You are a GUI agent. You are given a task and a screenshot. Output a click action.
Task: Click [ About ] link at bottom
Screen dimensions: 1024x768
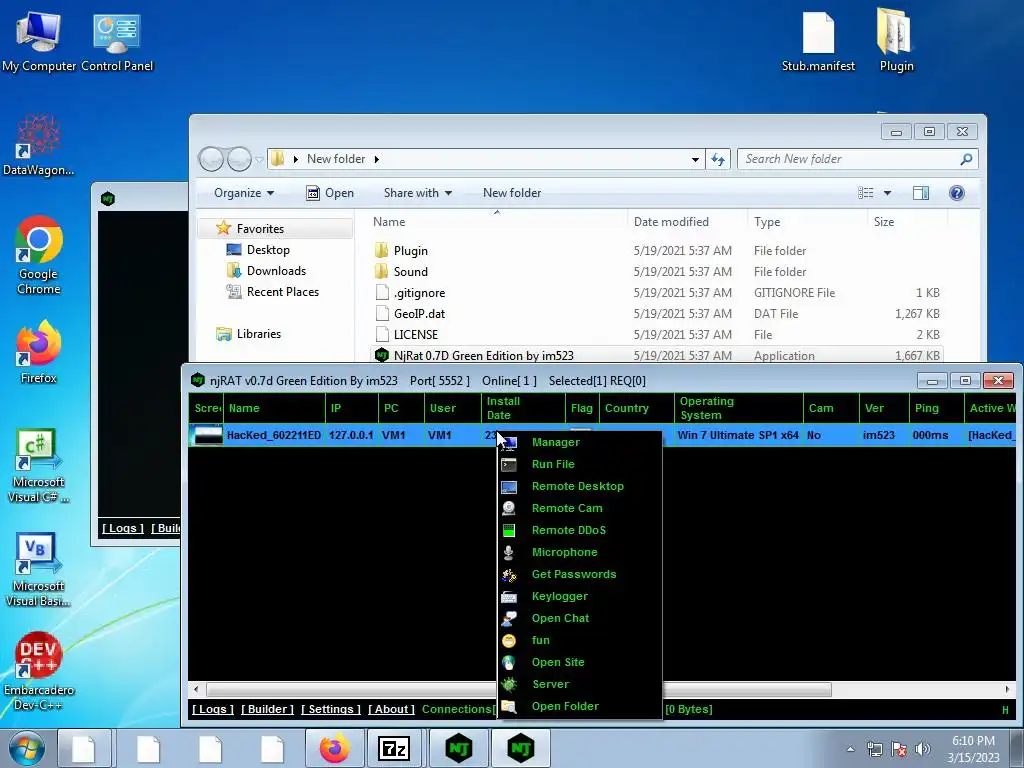pos(391,709)
